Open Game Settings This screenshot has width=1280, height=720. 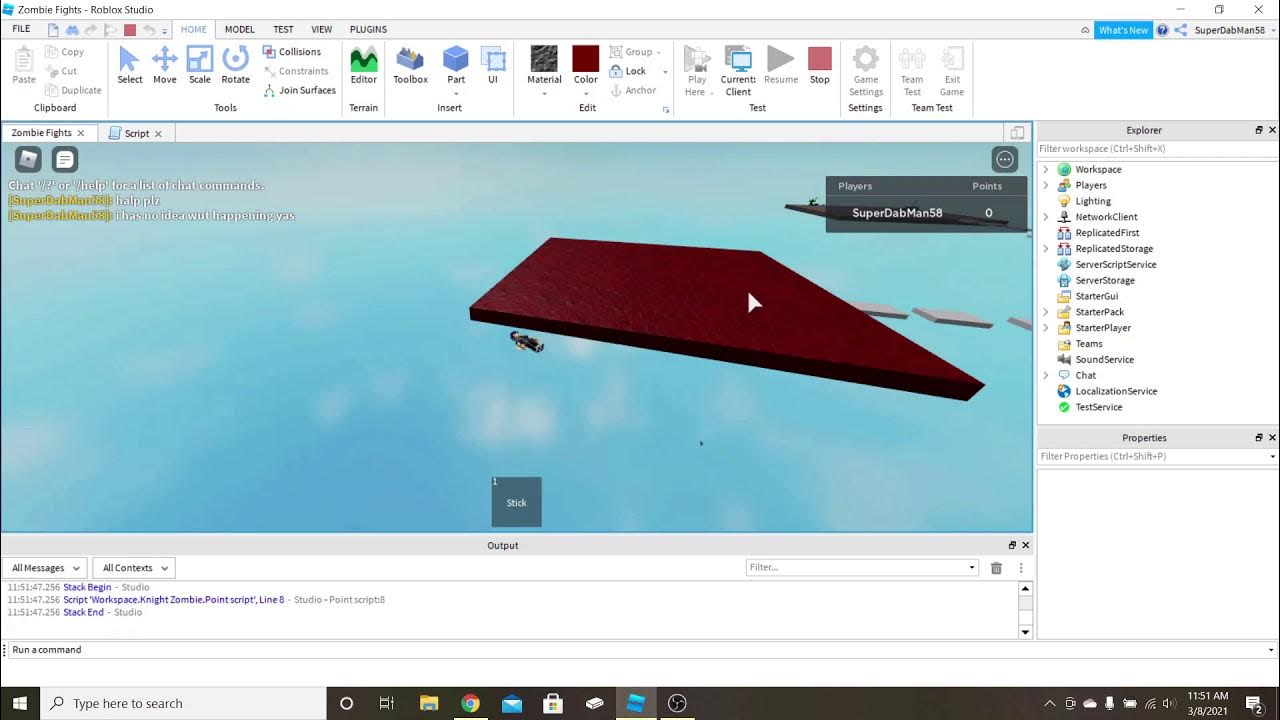coord(866,70)
